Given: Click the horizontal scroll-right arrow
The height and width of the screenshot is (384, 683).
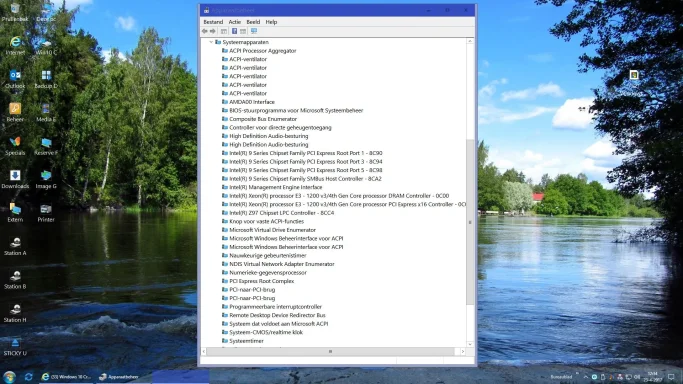Looking at the screenshot, I should pyautogui.click(x=463, y=351).
